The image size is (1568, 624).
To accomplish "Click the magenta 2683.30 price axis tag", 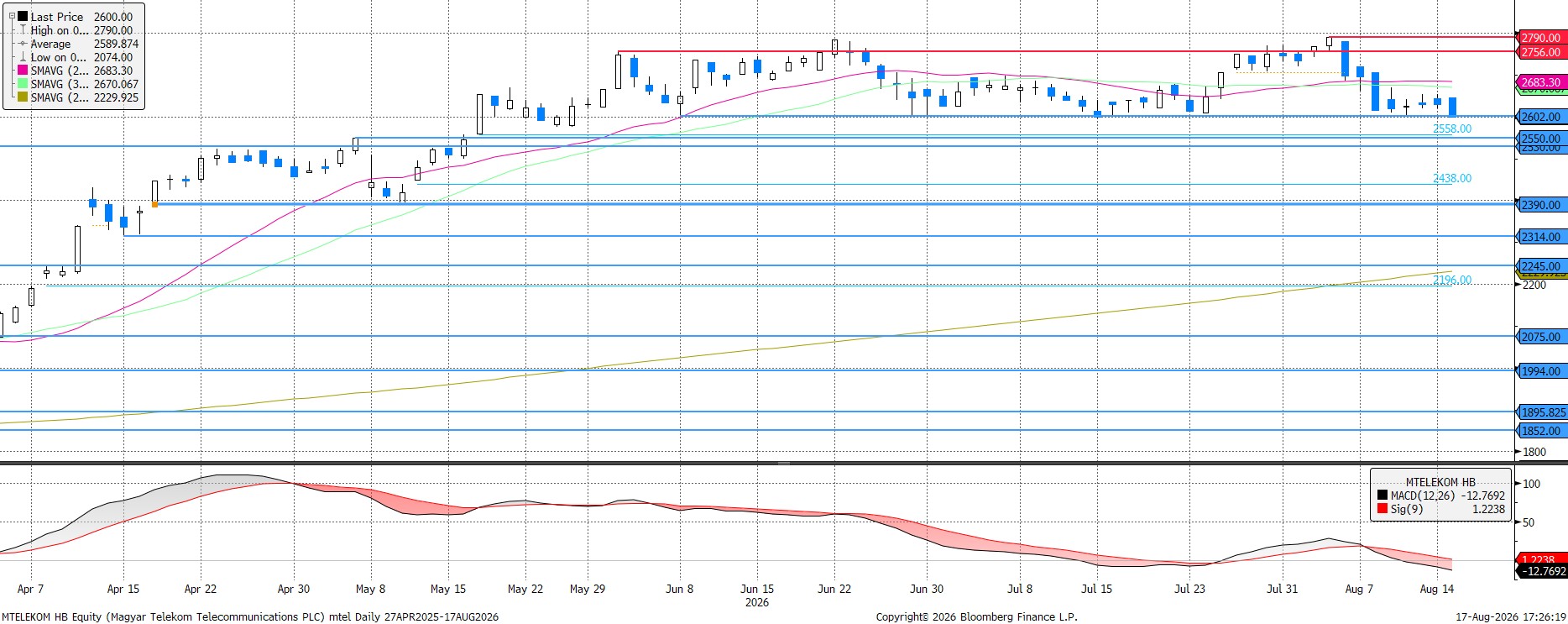I will click(1541, 82).
